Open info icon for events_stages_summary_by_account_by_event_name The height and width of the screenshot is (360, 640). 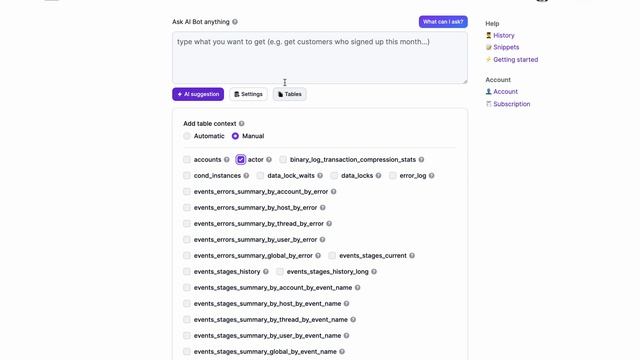point(358,288)
